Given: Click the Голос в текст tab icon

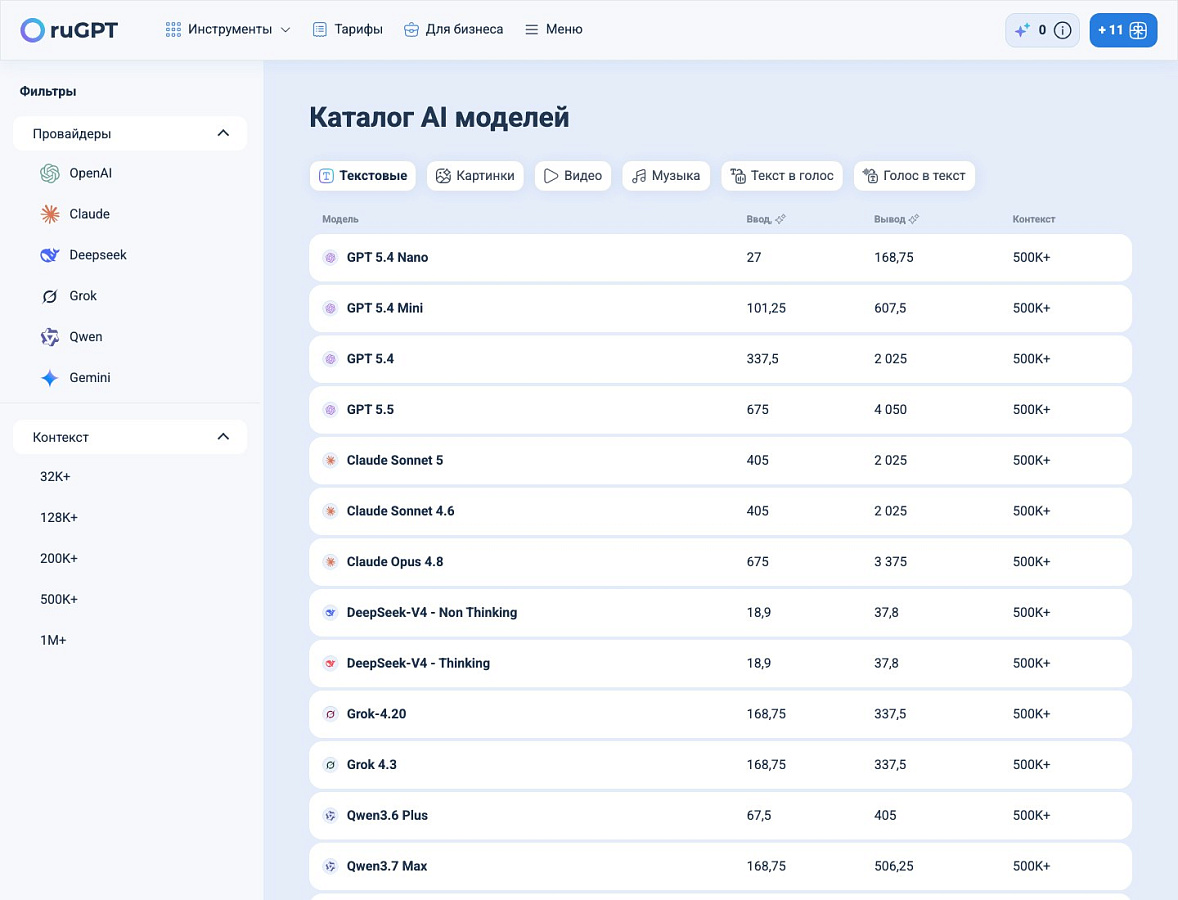Looking at the screenshot, I should (870, 176).
